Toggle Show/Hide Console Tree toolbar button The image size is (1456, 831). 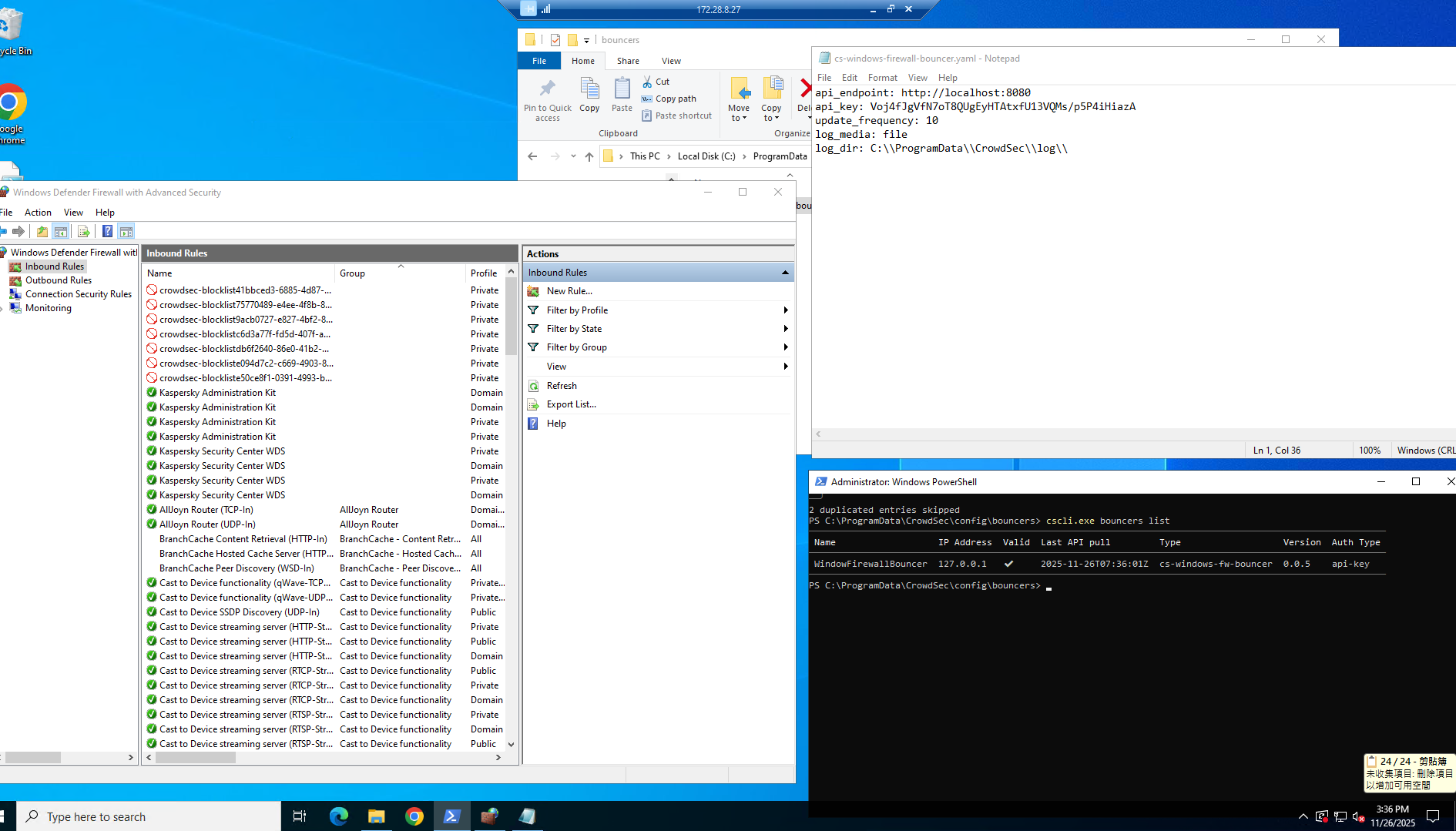point(61,231)
